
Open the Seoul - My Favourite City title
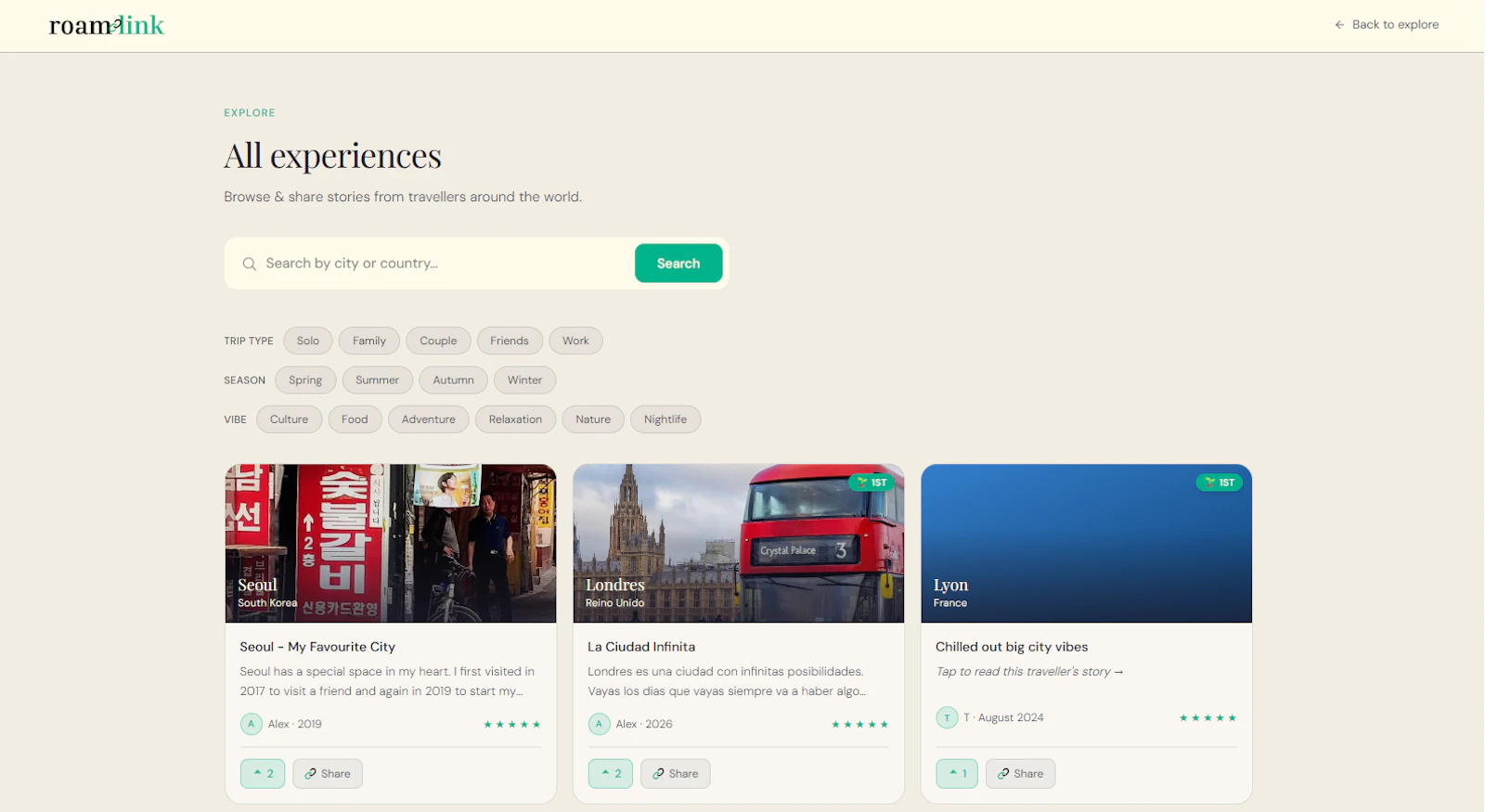pos(317,647)
